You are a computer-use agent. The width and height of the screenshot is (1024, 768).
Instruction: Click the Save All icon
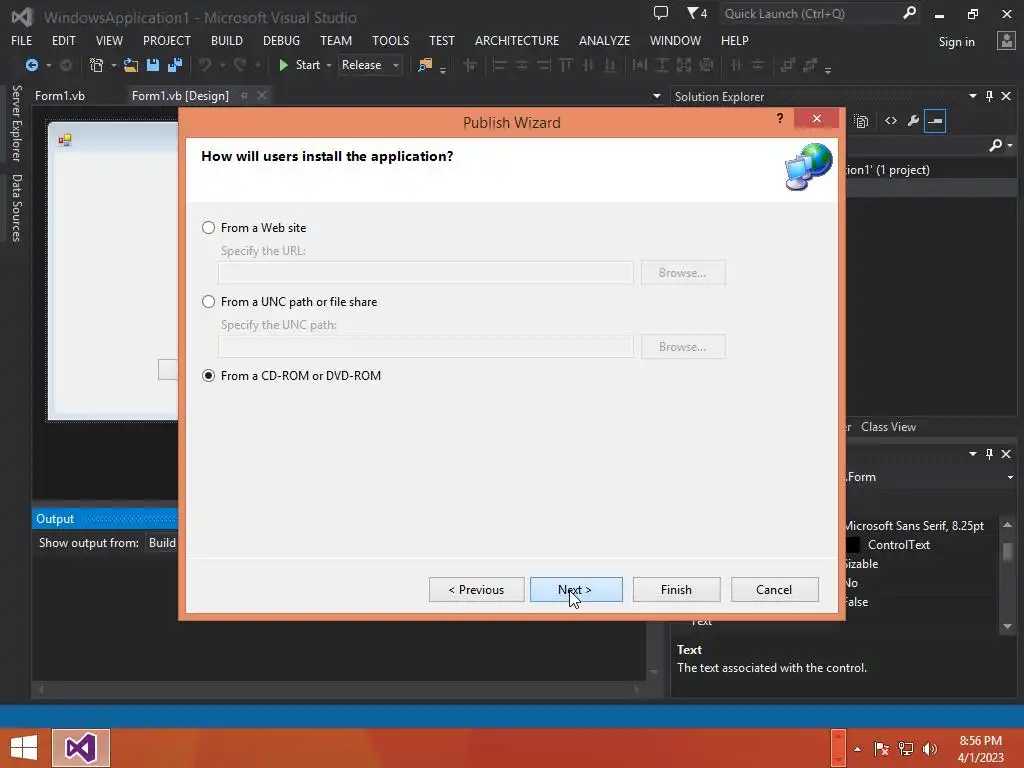175,65
